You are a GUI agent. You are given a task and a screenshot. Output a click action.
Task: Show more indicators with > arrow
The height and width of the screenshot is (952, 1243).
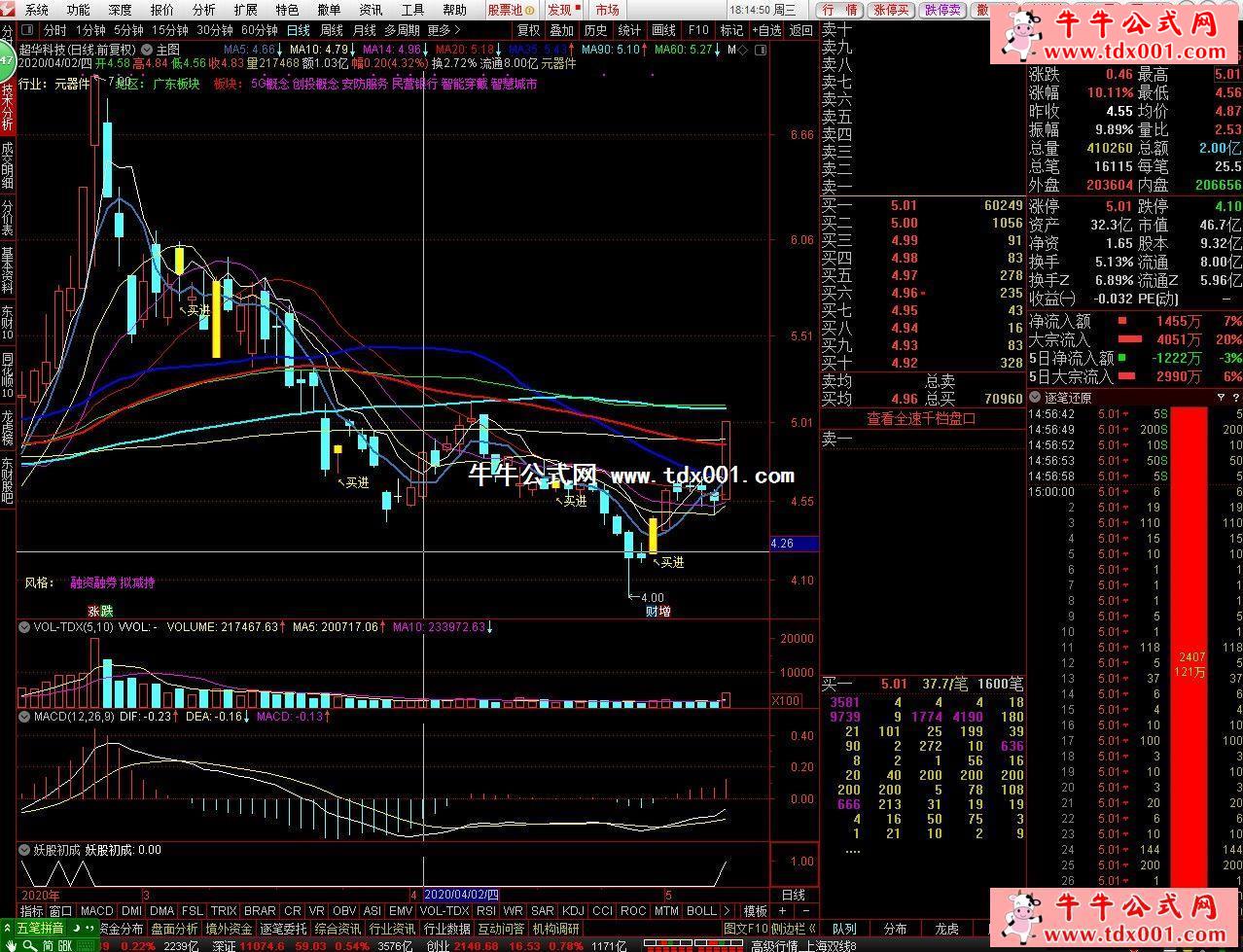[728, 911]
